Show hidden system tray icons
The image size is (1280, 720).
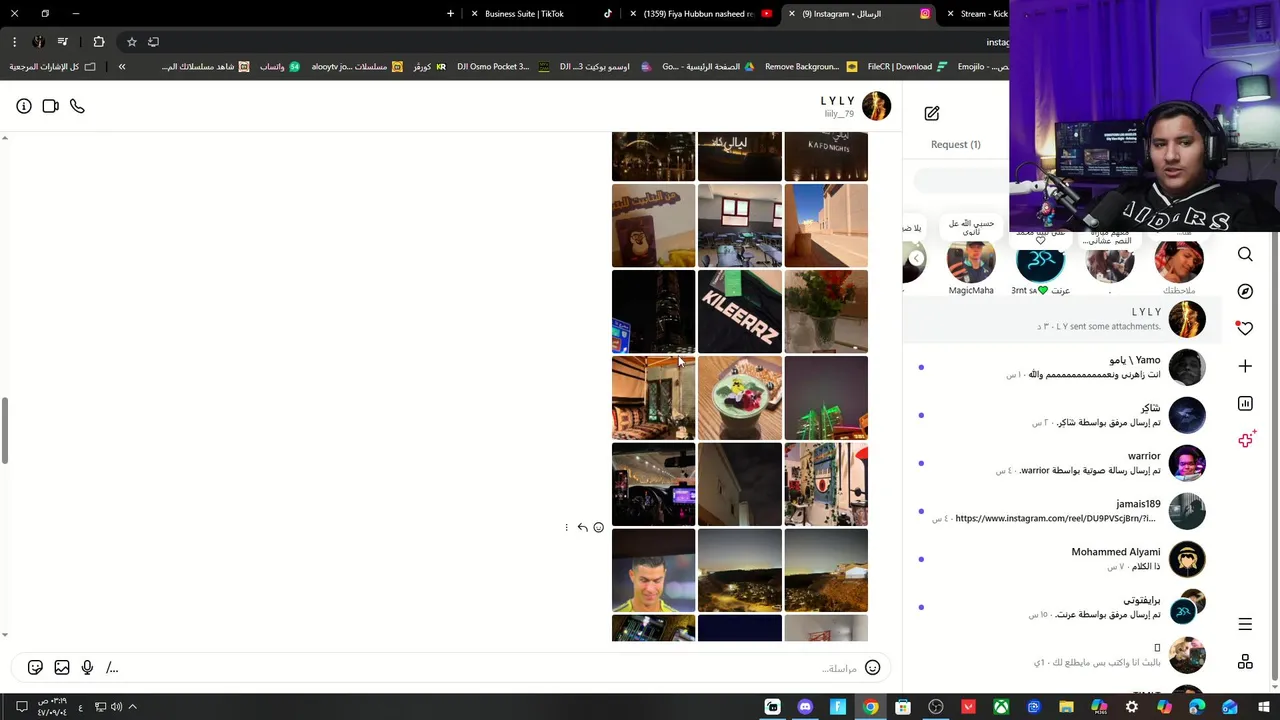click(132, 707)
